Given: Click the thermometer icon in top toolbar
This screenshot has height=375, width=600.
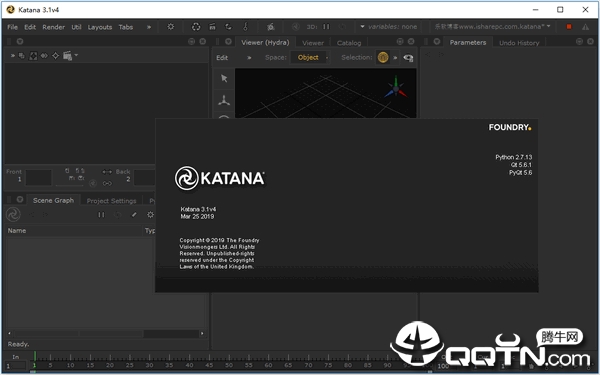Looking at the screenshot, I should click(245, 26).
